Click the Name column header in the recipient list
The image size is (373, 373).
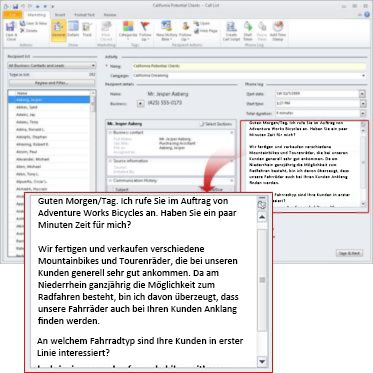[49, 93]
